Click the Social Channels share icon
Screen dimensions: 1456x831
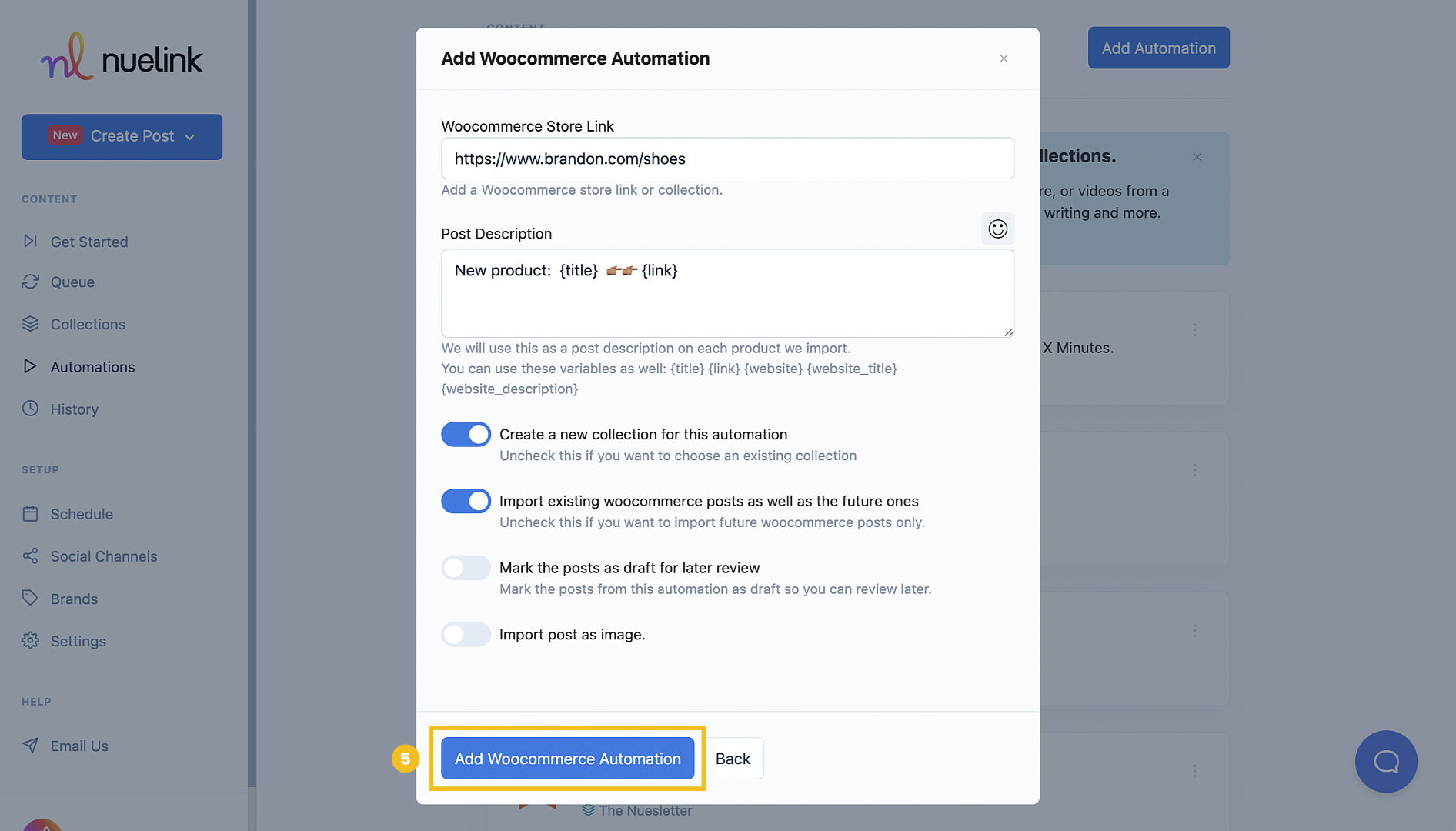tap(30, 556)
